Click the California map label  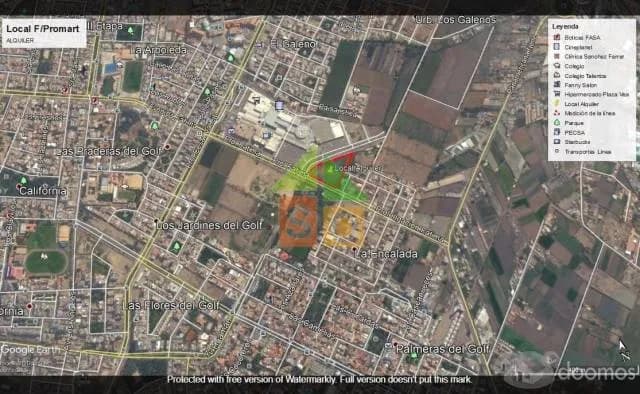(x=43, y=191)
